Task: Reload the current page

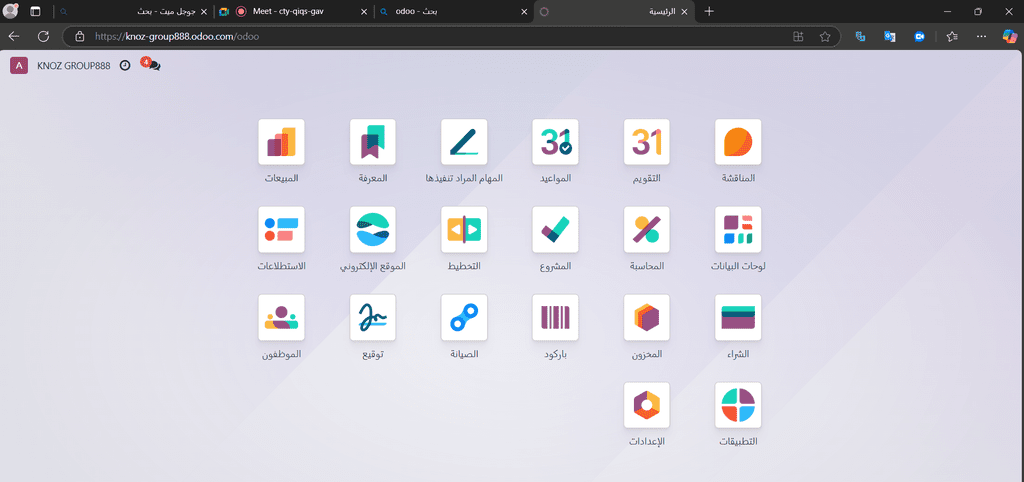Action: [x=43, y=37]
